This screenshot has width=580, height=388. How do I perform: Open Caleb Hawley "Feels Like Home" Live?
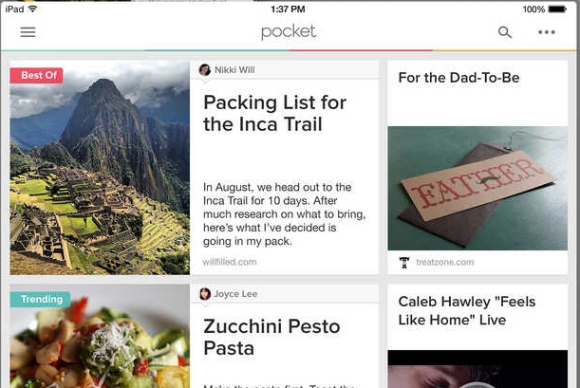coord(467,311)
